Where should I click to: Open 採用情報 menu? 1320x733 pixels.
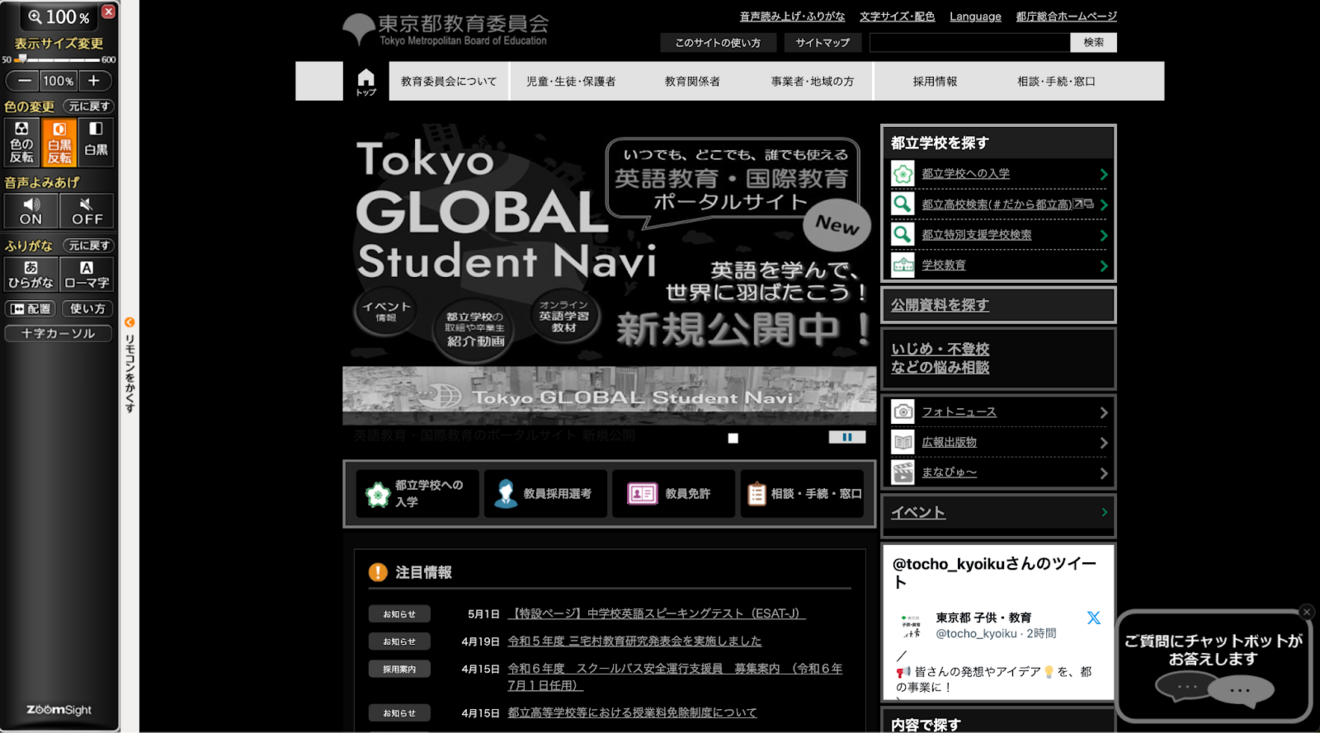pyautogui.click(x=935, y=82)
